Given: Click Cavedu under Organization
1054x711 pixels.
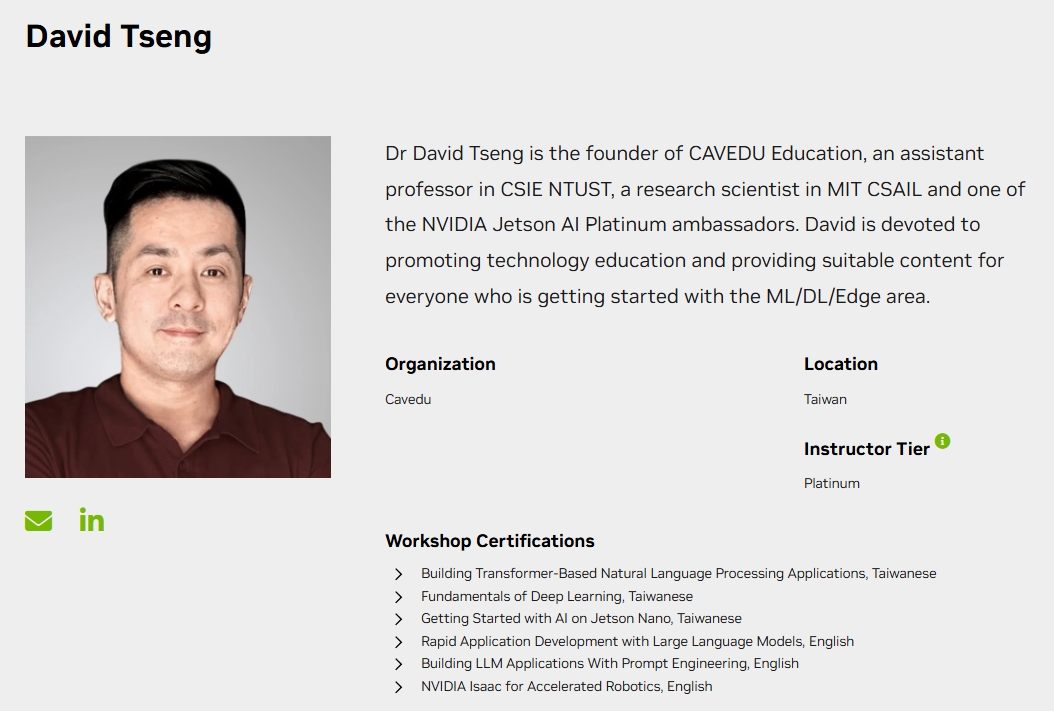Looking at the screenshot, I should [408, 399].
